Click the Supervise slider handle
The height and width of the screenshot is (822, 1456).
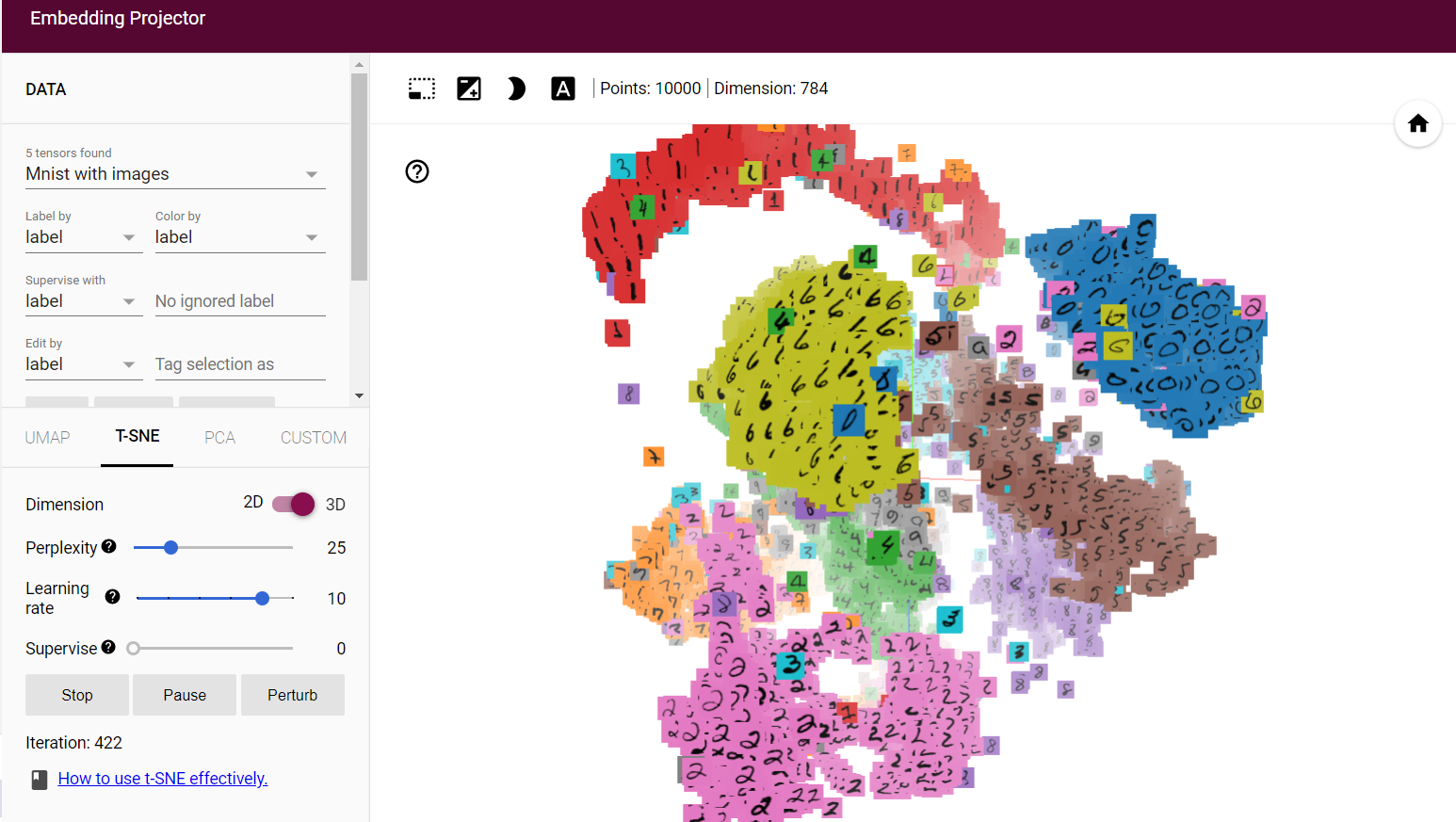coord(134,648)
